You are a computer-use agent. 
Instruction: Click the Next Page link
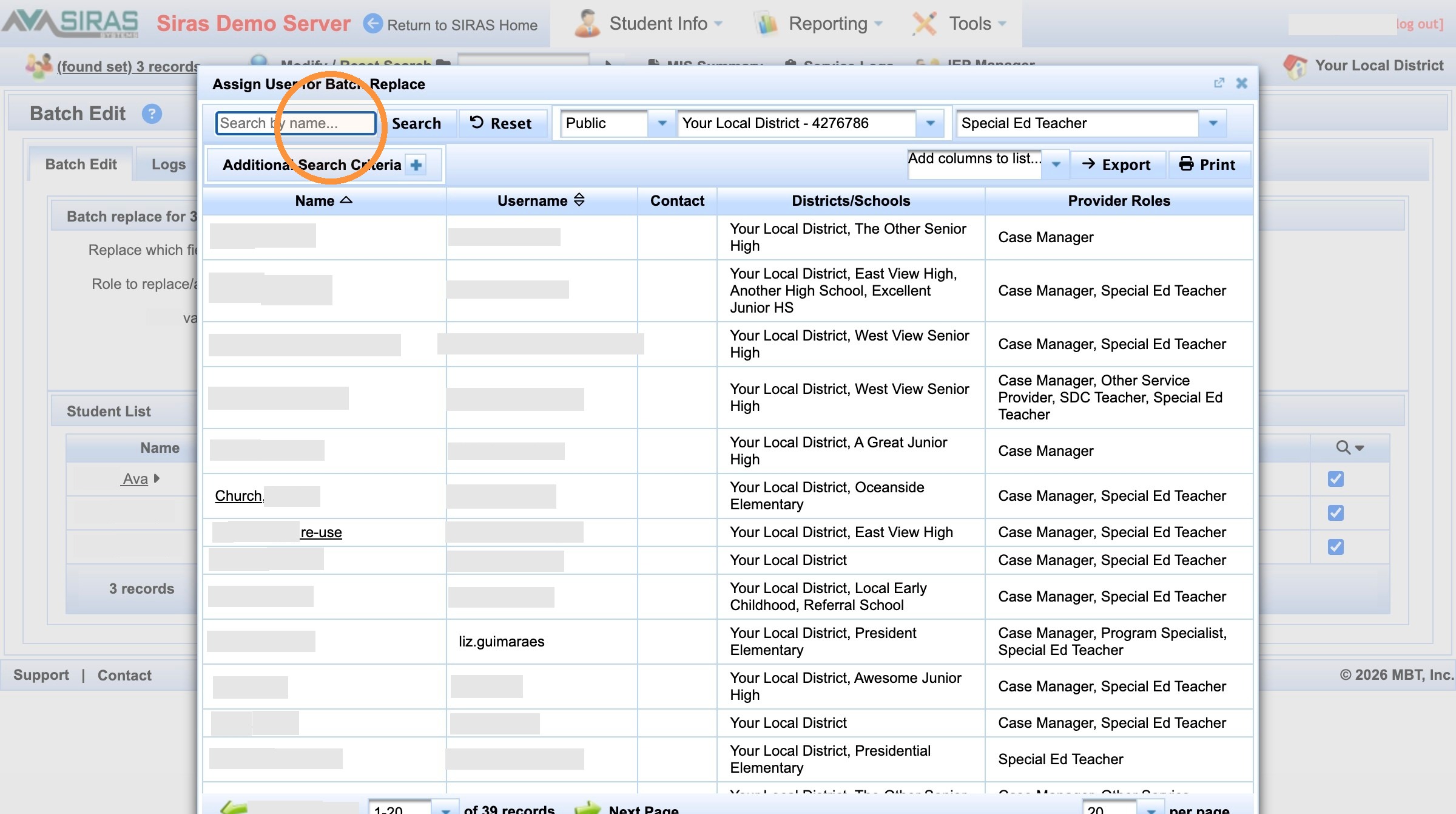[643, 809]
